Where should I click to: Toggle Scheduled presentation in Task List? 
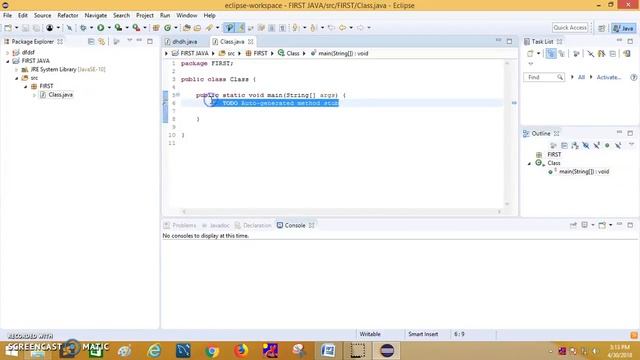tap(562, 53)
